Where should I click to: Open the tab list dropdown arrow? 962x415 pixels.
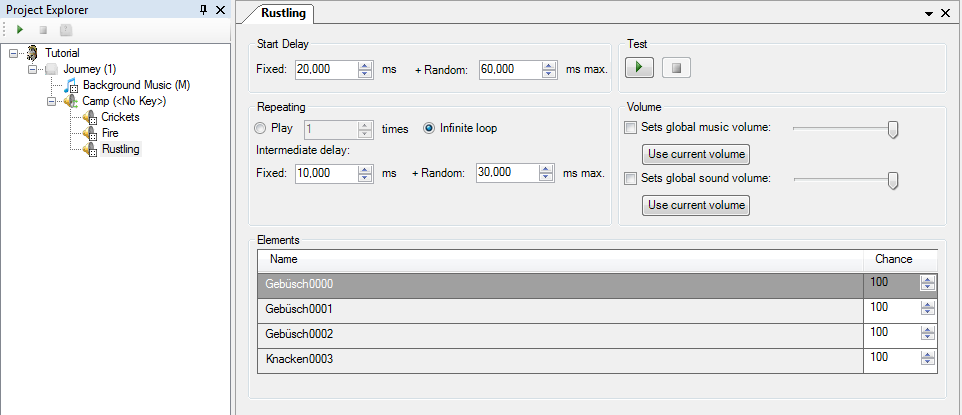pos(929,14)
